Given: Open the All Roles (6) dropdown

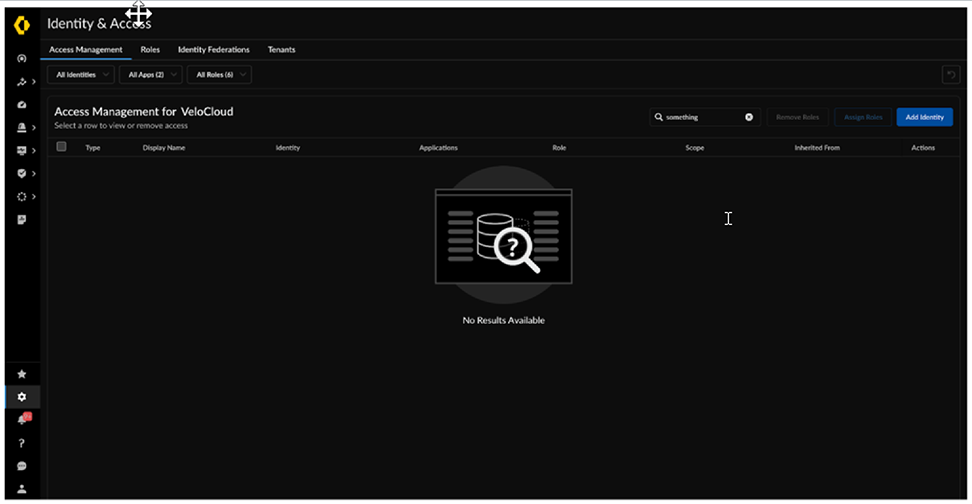Looking at the screenshot, I should click(x=219, y=75).
